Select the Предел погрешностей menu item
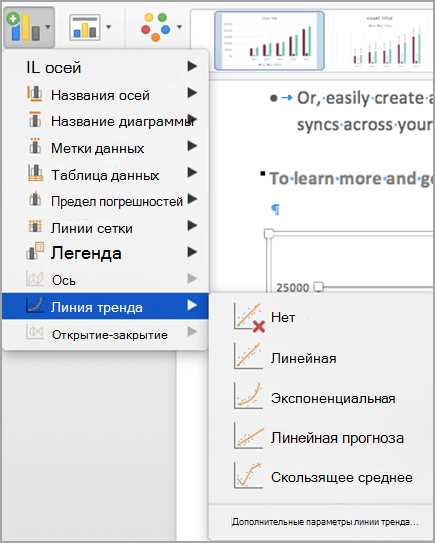Image resolution: width=435 pixels, height=543 pixels. (105, 201)
